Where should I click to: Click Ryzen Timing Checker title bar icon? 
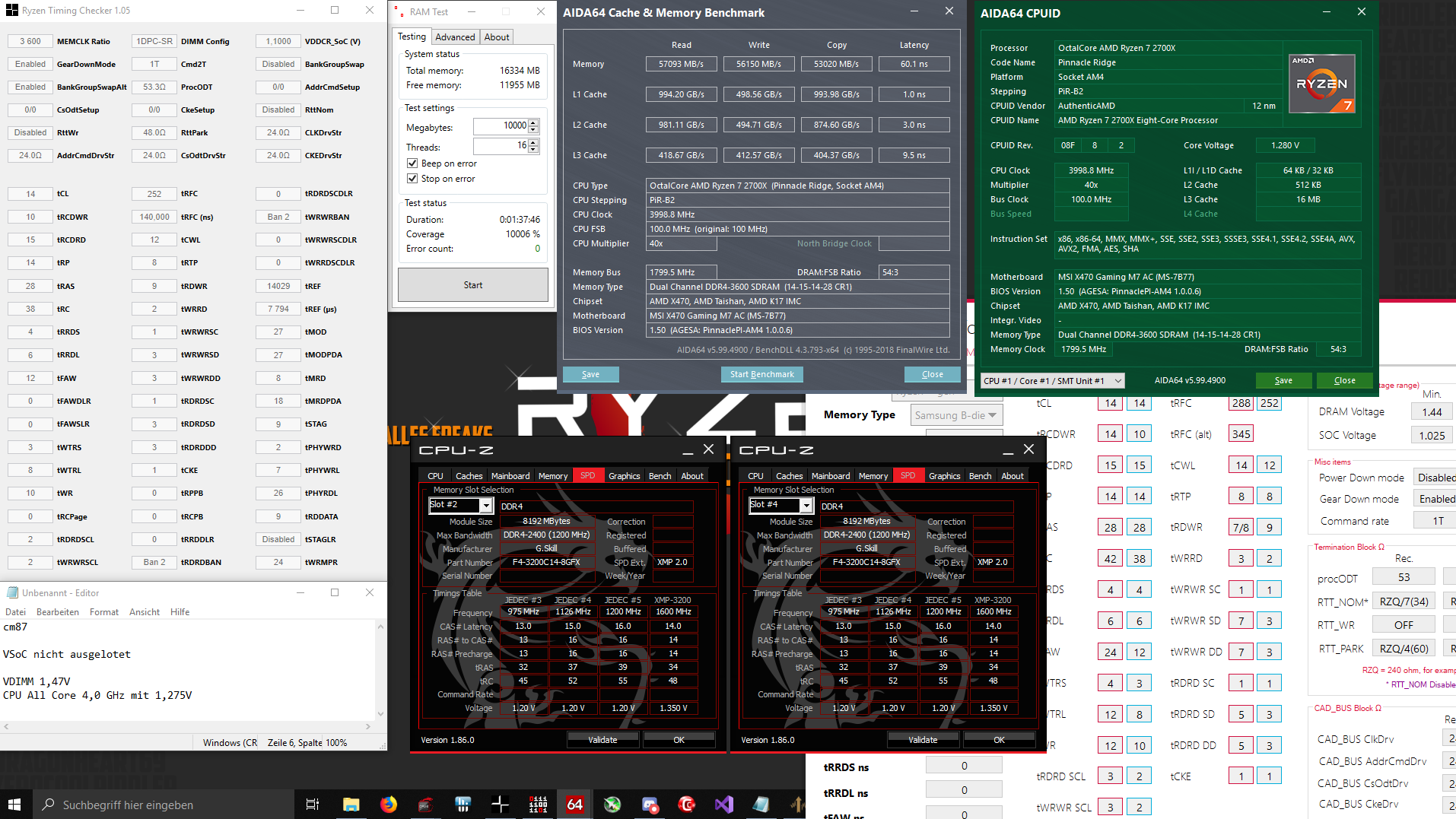coord(11,11)
